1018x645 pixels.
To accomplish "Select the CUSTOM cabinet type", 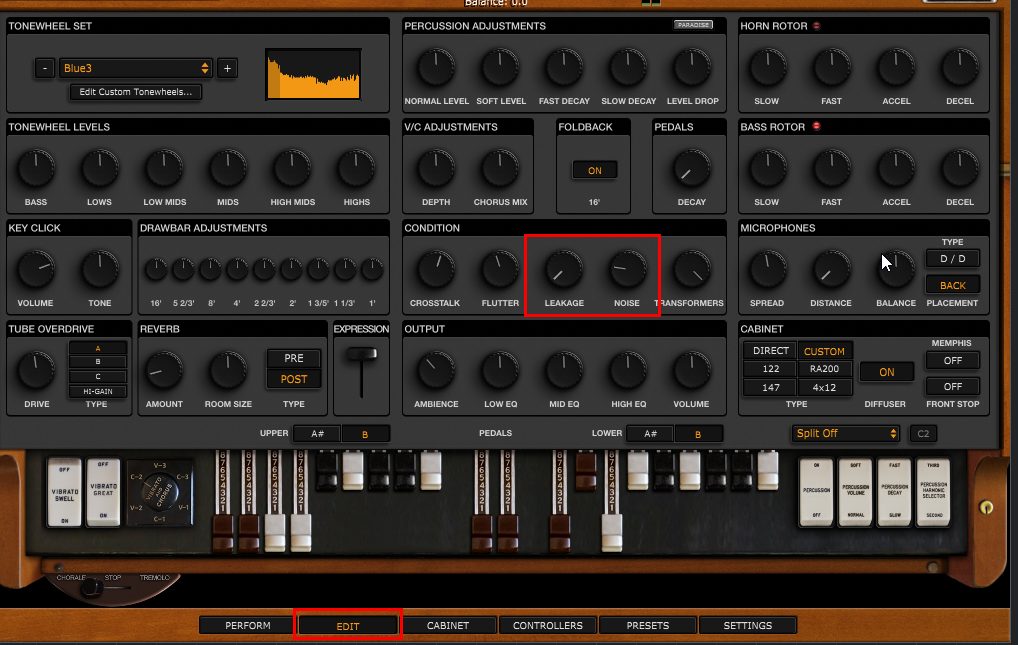I will [x=824, y=351].
